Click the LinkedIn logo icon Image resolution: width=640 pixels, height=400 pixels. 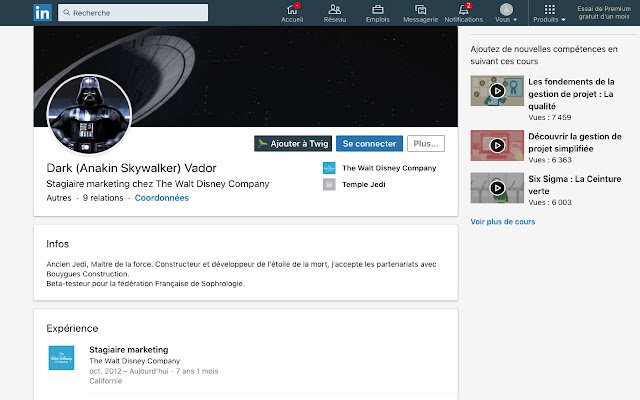pos(42,13)
